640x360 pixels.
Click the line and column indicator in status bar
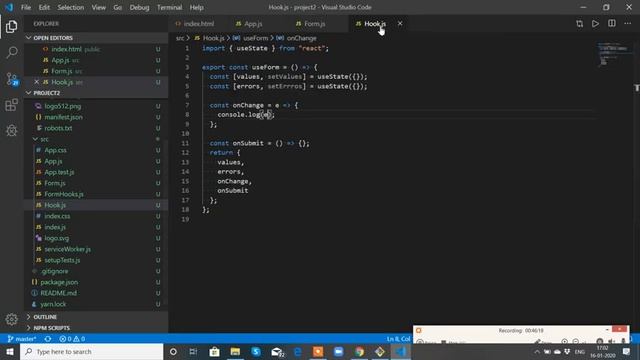tap(398, 339)
